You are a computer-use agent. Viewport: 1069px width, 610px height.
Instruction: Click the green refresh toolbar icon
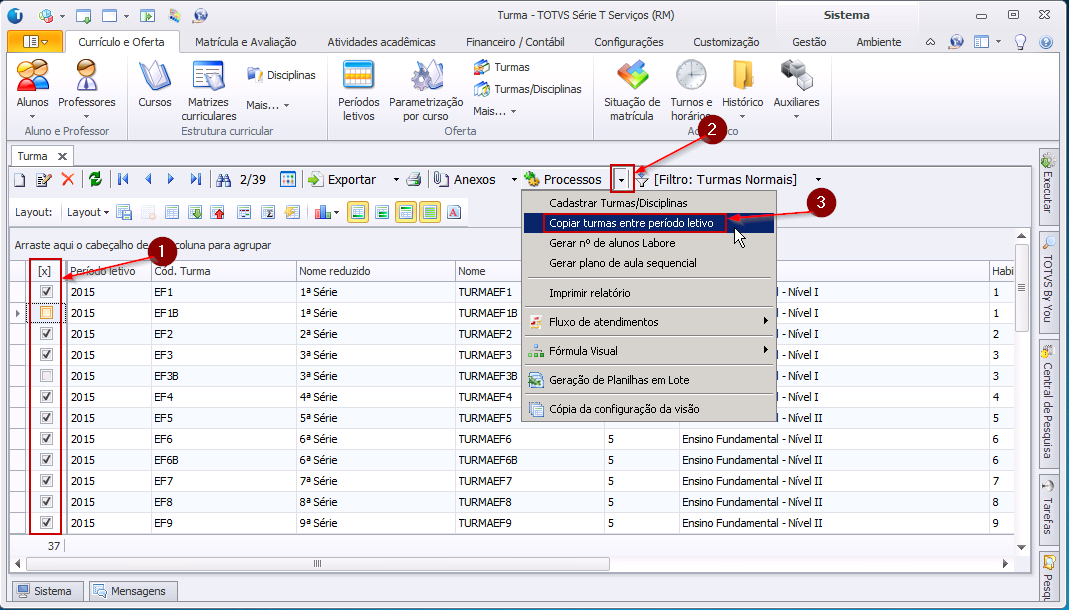coord(95,179)
